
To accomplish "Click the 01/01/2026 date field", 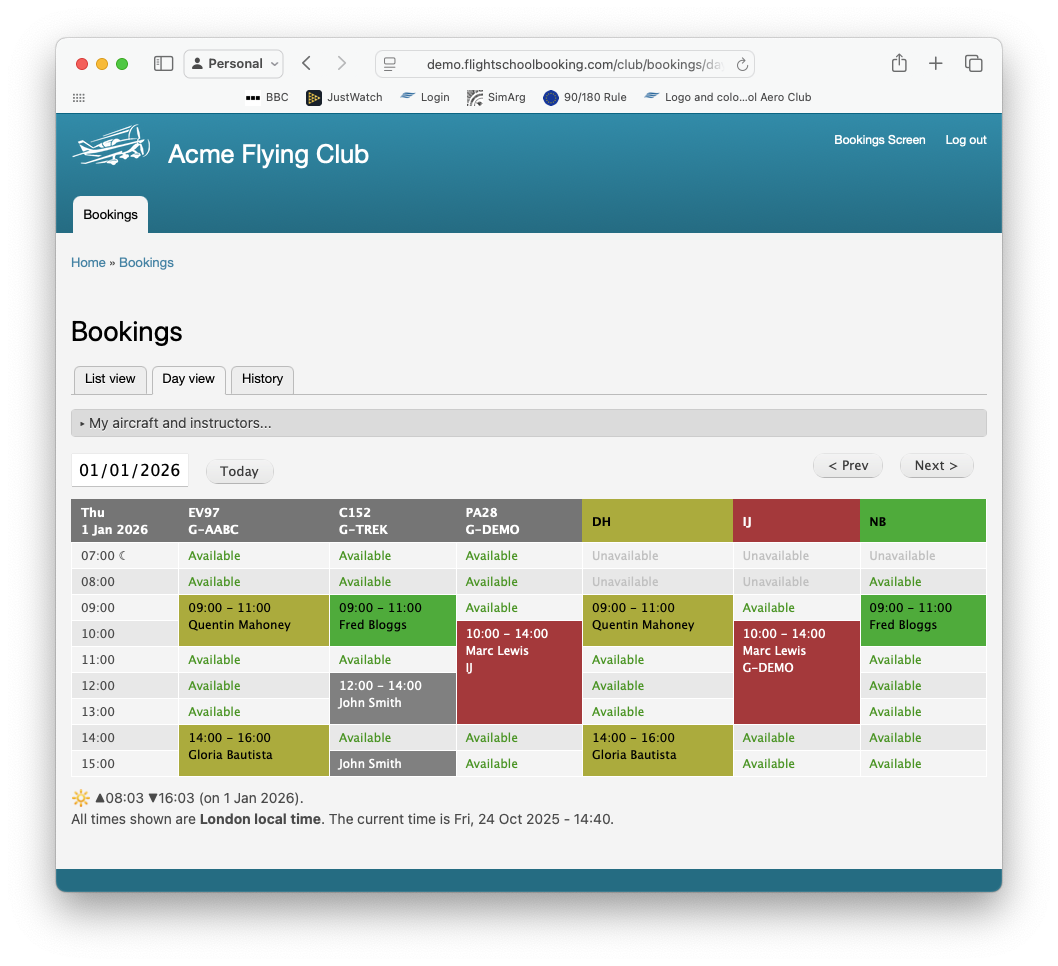I will point(130,471).
